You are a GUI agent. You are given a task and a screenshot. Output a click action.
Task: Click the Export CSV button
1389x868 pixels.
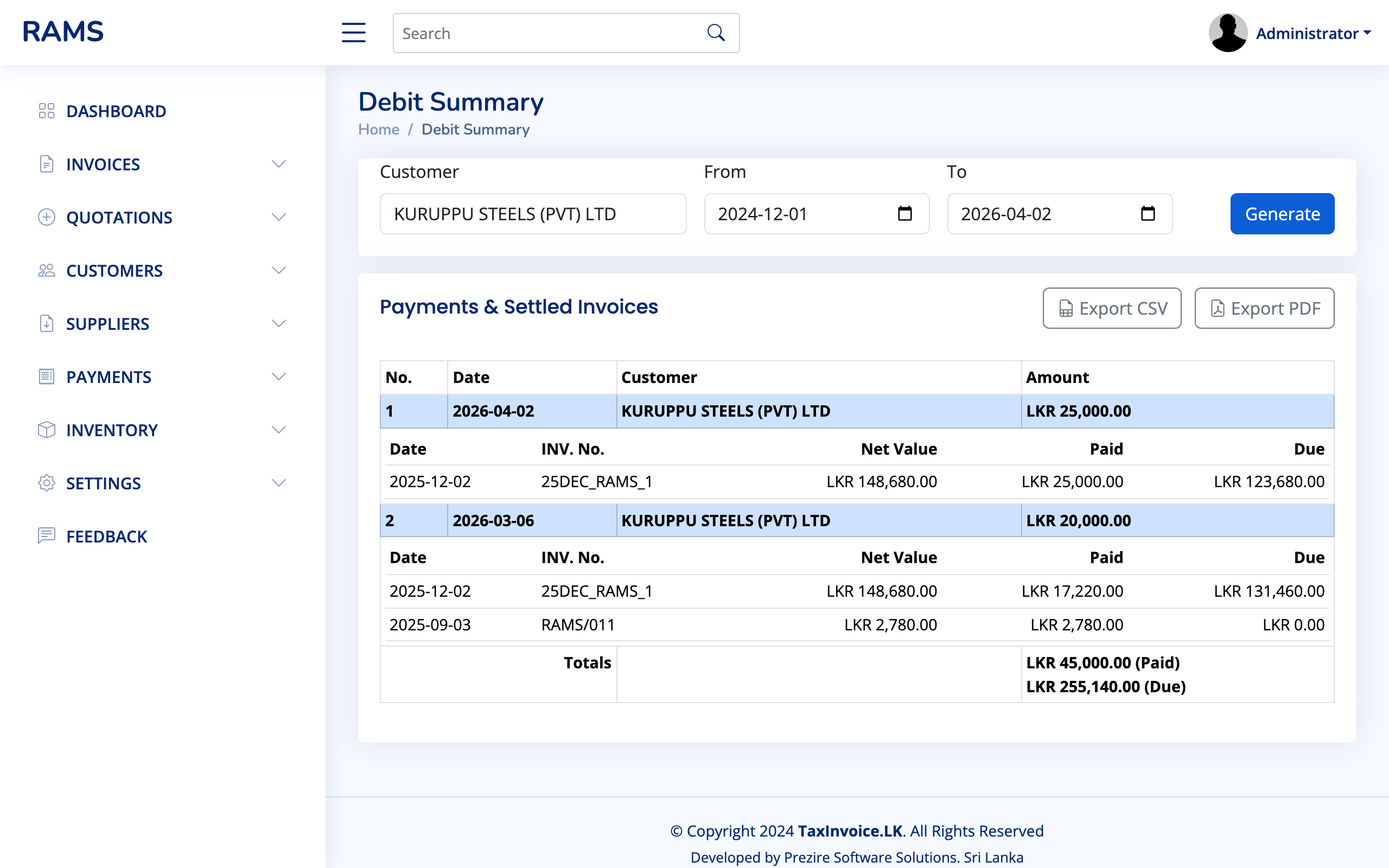pos(1112,308)
